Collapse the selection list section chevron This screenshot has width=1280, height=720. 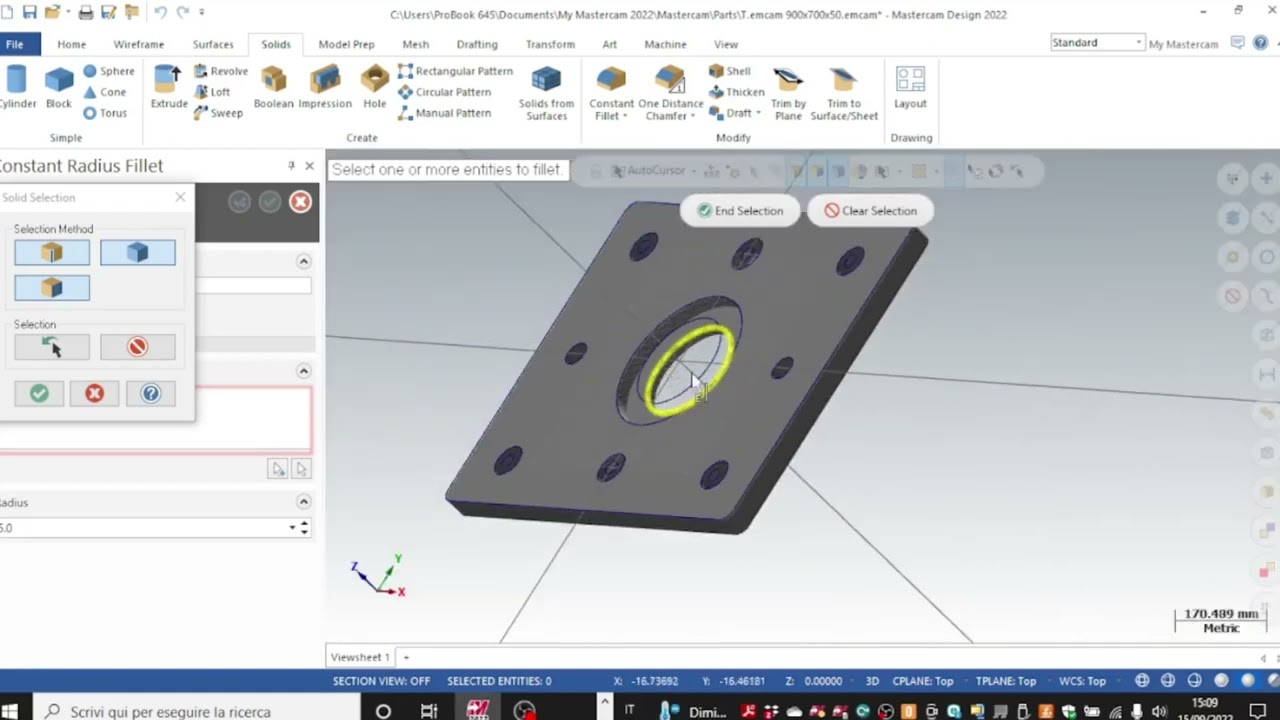click(x=303, y=371)
